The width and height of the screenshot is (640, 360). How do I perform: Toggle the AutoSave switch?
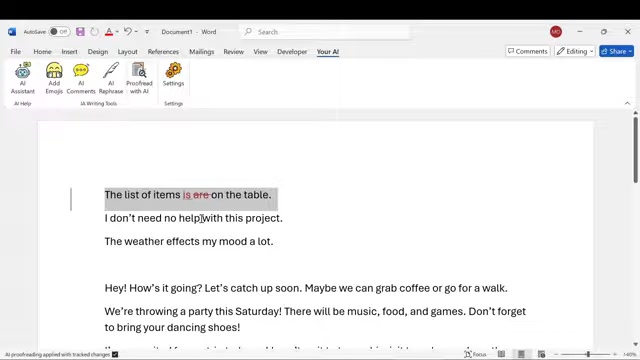60,32
